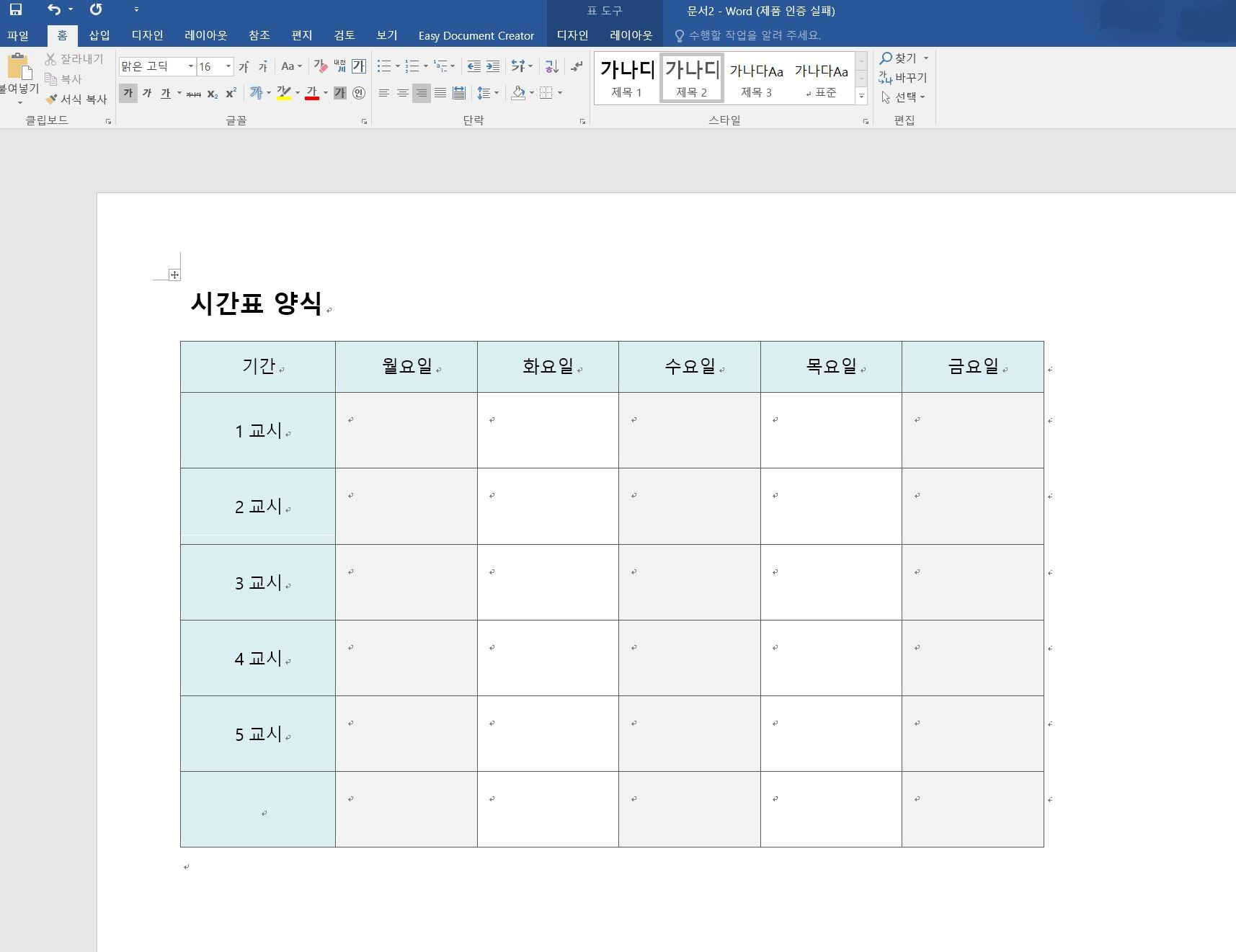Click 잘라내기 (Cut) button
Screen dimensions: 1236x952
[x=75, y=59]
